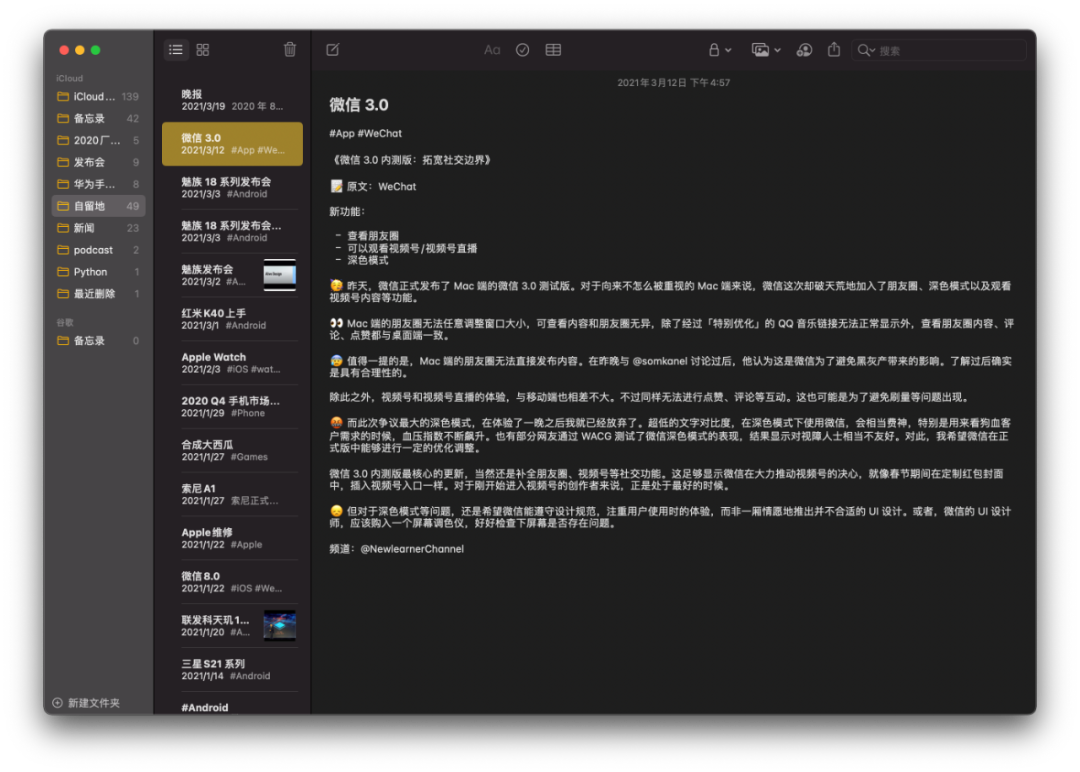Open the photo media dropdown
This screenshot has height=772, width=1080.
click(x=766, y=50)
